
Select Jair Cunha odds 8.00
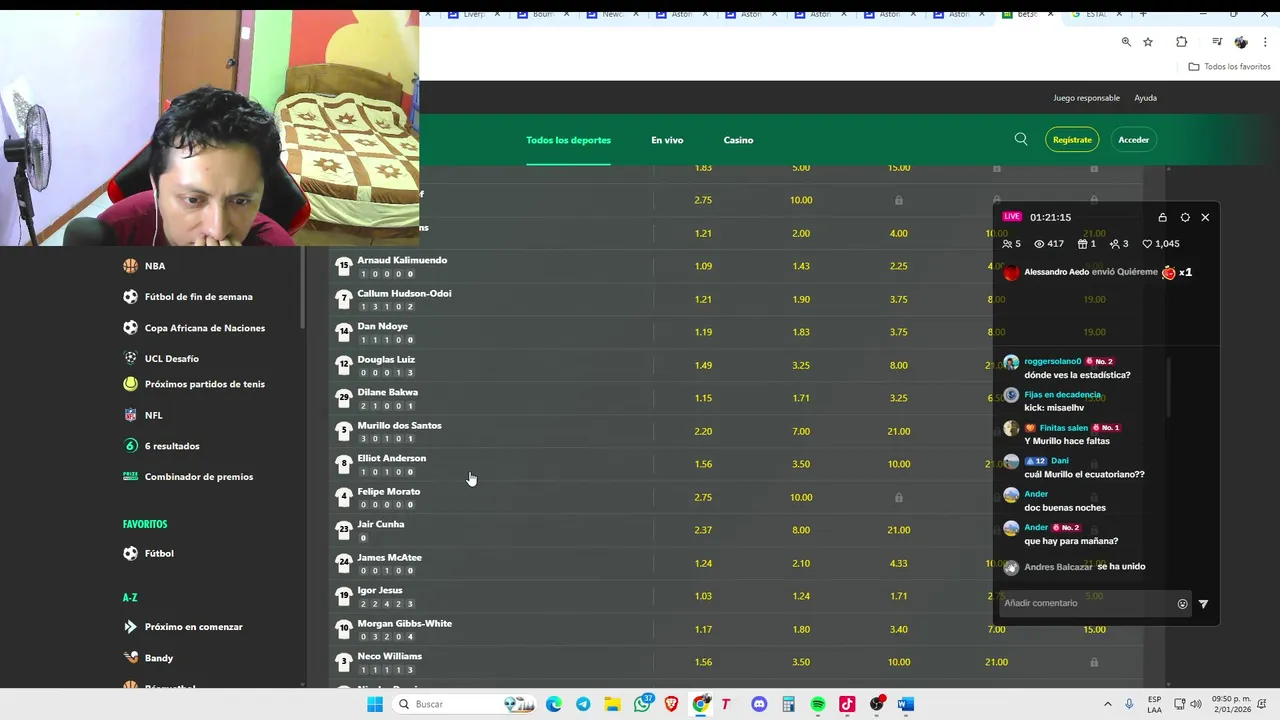pyautogui.click(x=801, y=530)
